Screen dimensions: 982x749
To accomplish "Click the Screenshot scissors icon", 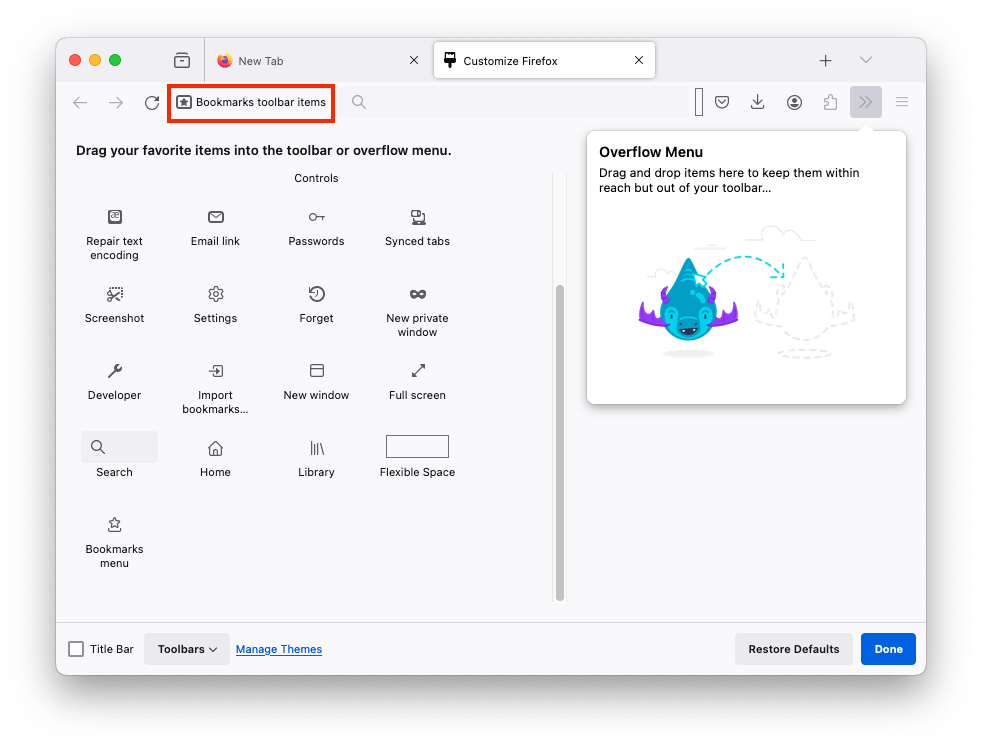I will [x=115, y=294].
